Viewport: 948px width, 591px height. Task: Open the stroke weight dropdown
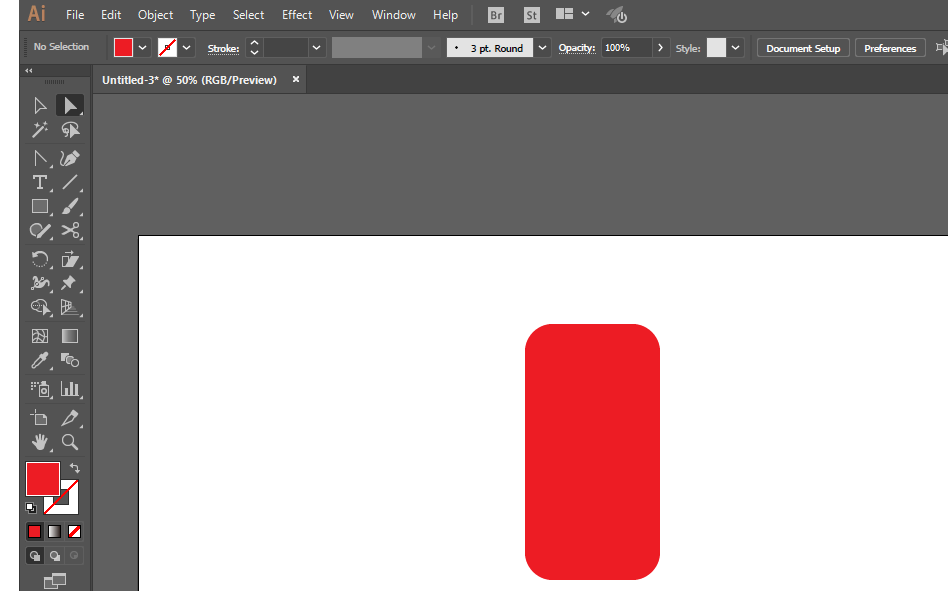coord(317,48)
